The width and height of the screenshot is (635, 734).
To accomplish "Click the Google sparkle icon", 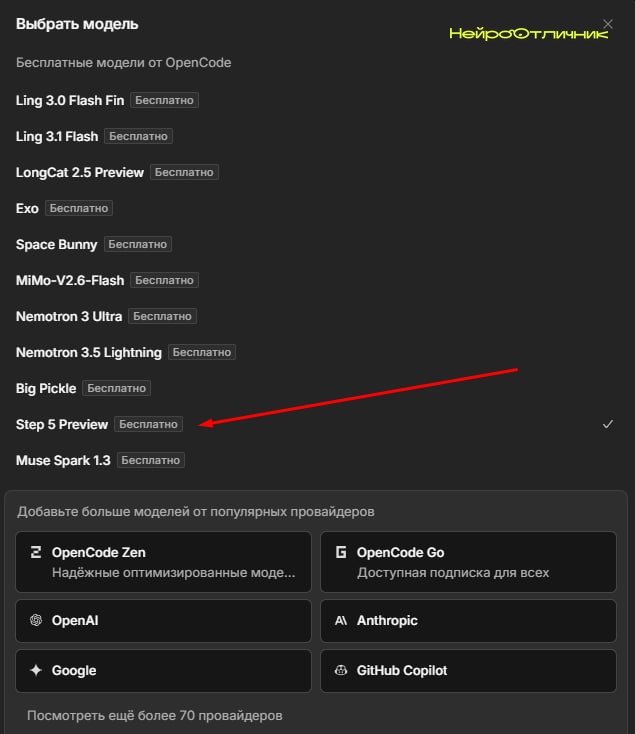I will tap(36, 670).
